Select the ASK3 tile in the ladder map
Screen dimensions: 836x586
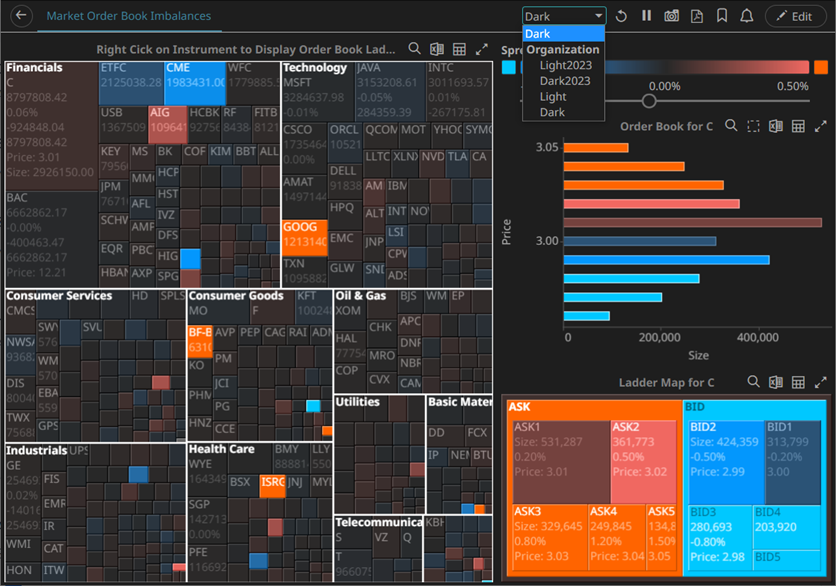(550, 537)
